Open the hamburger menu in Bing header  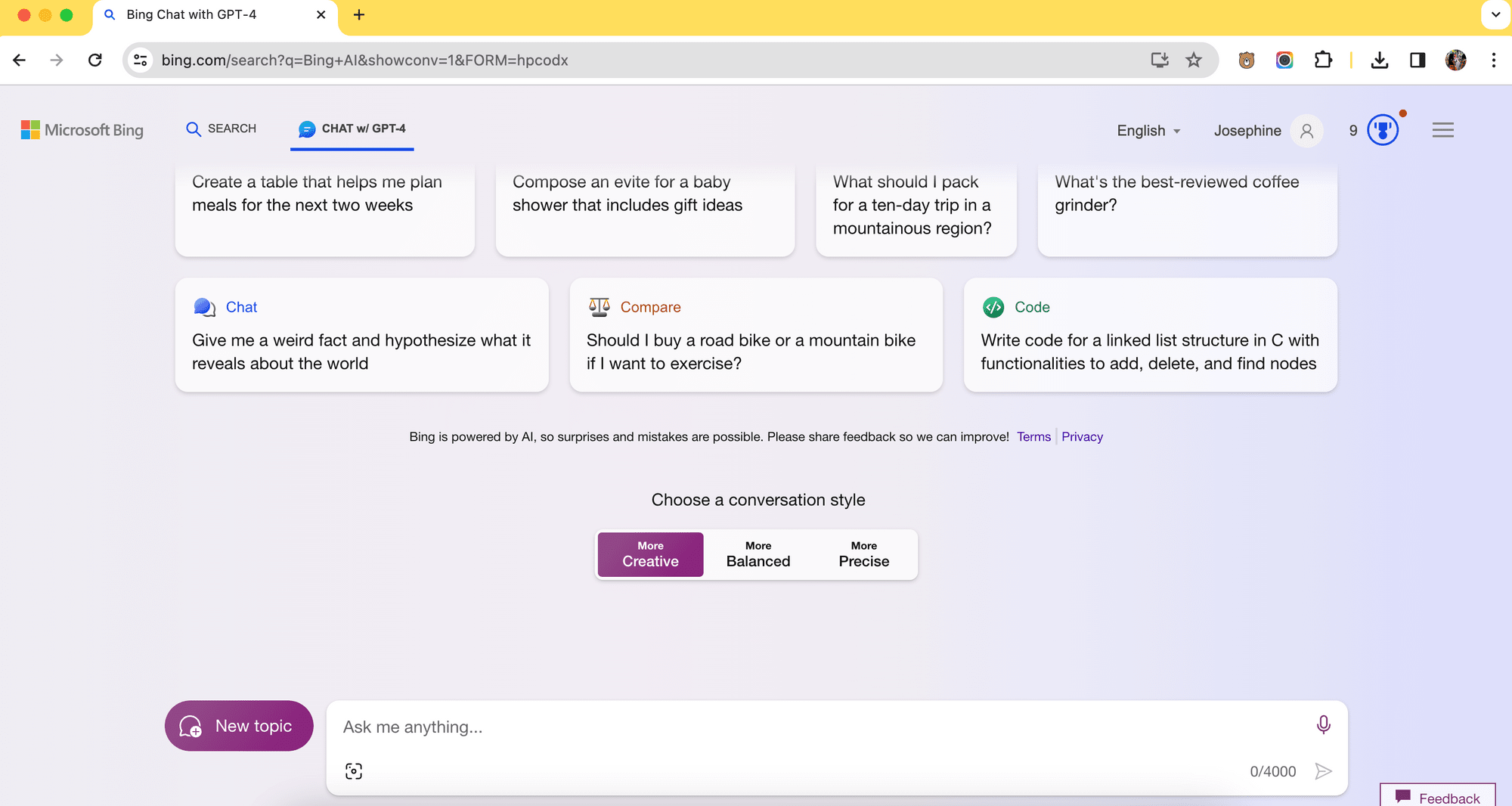pos(1442,130)
